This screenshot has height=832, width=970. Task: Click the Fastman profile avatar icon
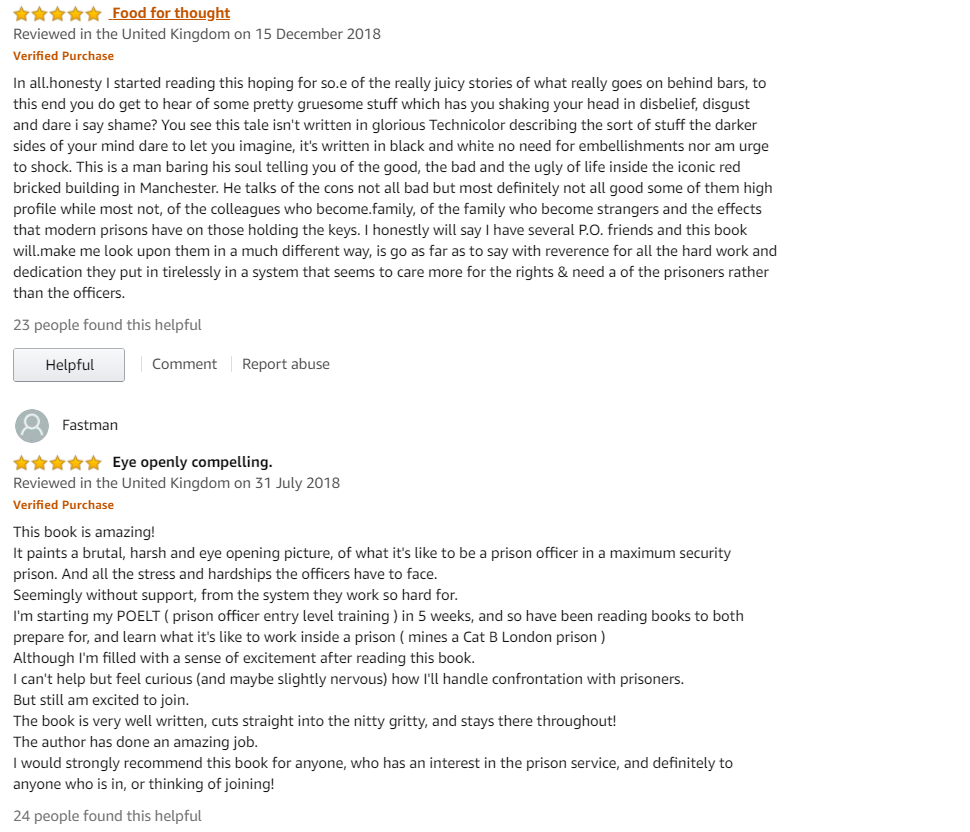32,426
